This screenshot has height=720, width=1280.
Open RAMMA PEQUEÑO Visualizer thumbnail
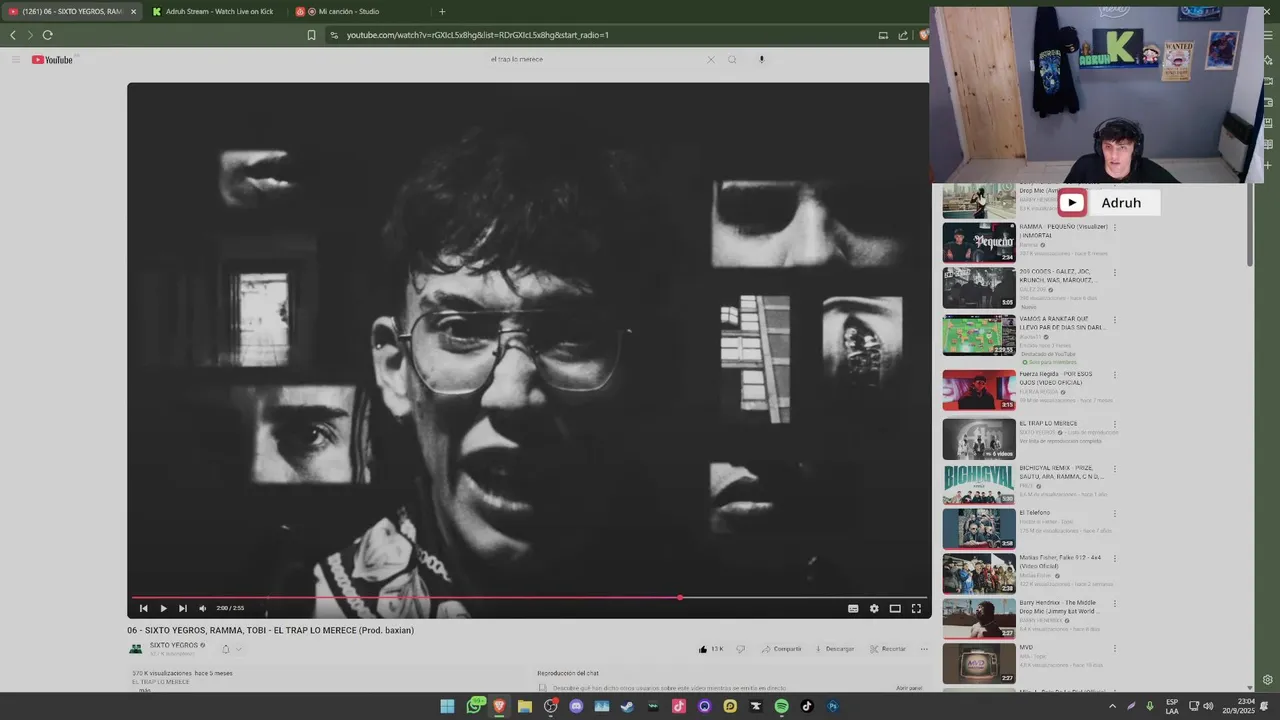979,242
